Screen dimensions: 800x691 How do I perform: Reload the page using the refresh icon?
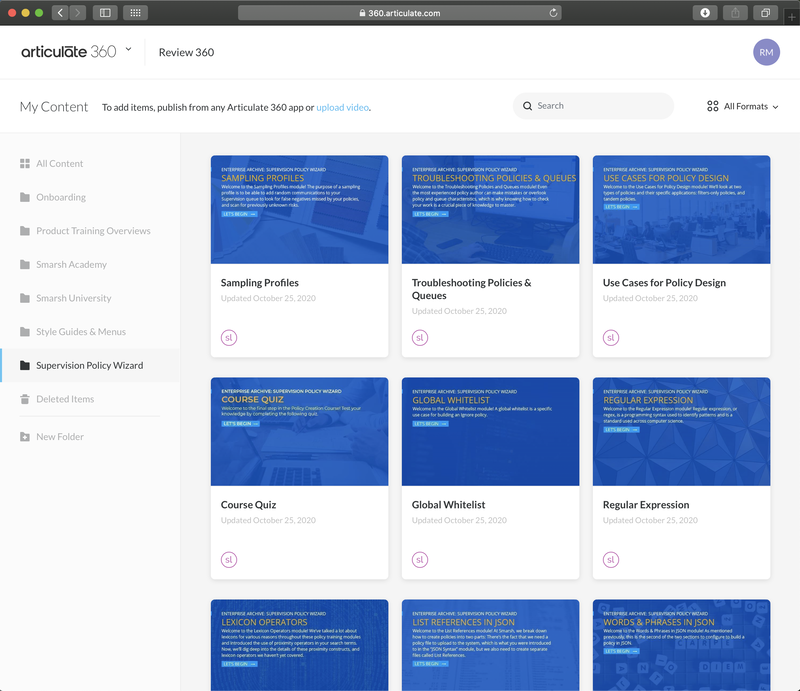(x=554, y=13)
